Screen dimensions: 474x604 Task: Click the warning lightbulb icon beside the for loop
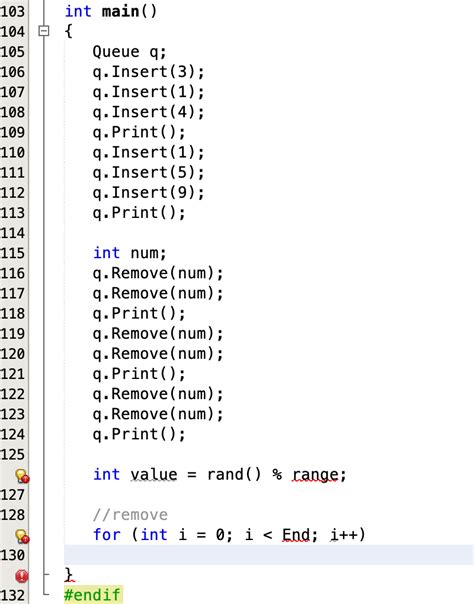click(x=22, y=536)
